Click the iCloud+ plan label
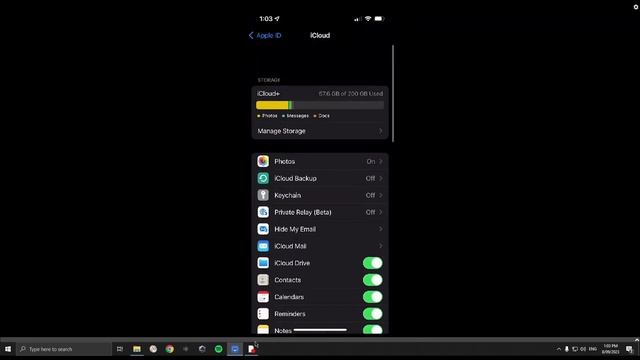The height and width of the screenshot is (360, 640). [268, 93]
